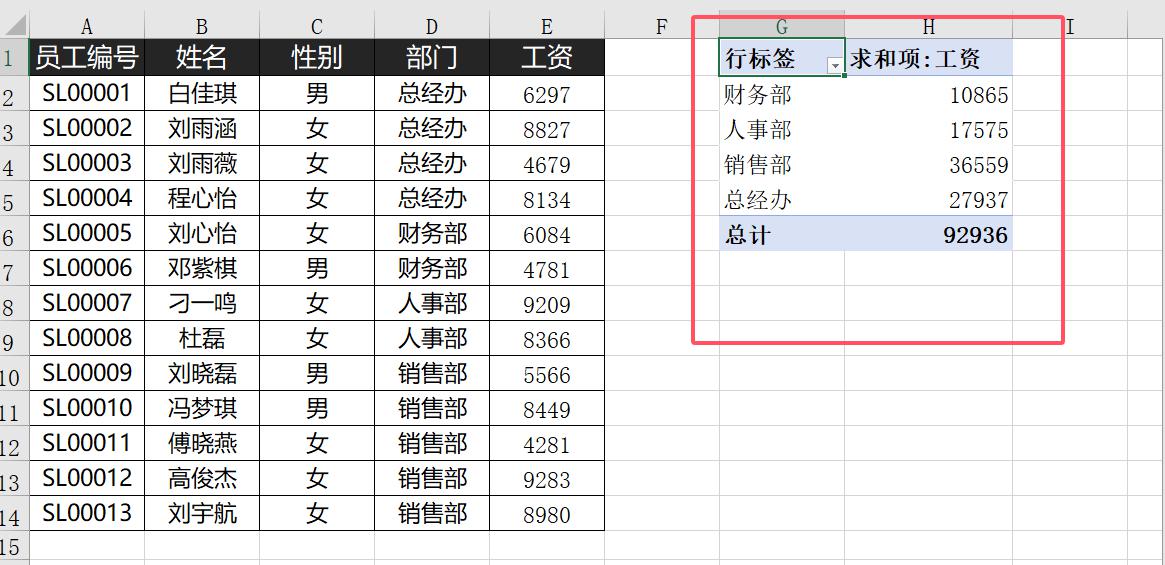
Task: Select row 8 header
Action: coord(14,304)
